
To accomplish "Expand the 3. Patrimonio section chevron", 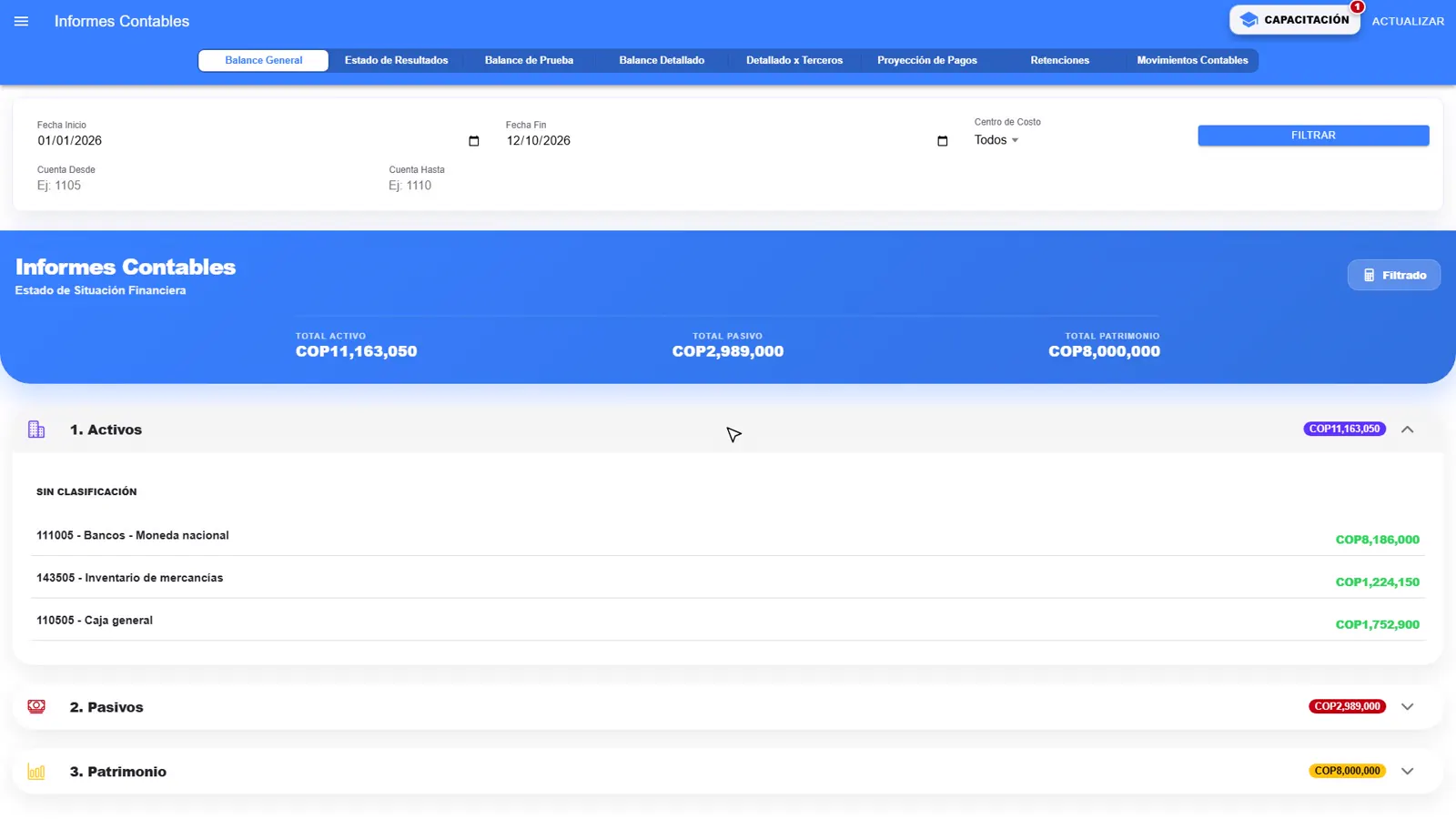I will pos(1408,772).
